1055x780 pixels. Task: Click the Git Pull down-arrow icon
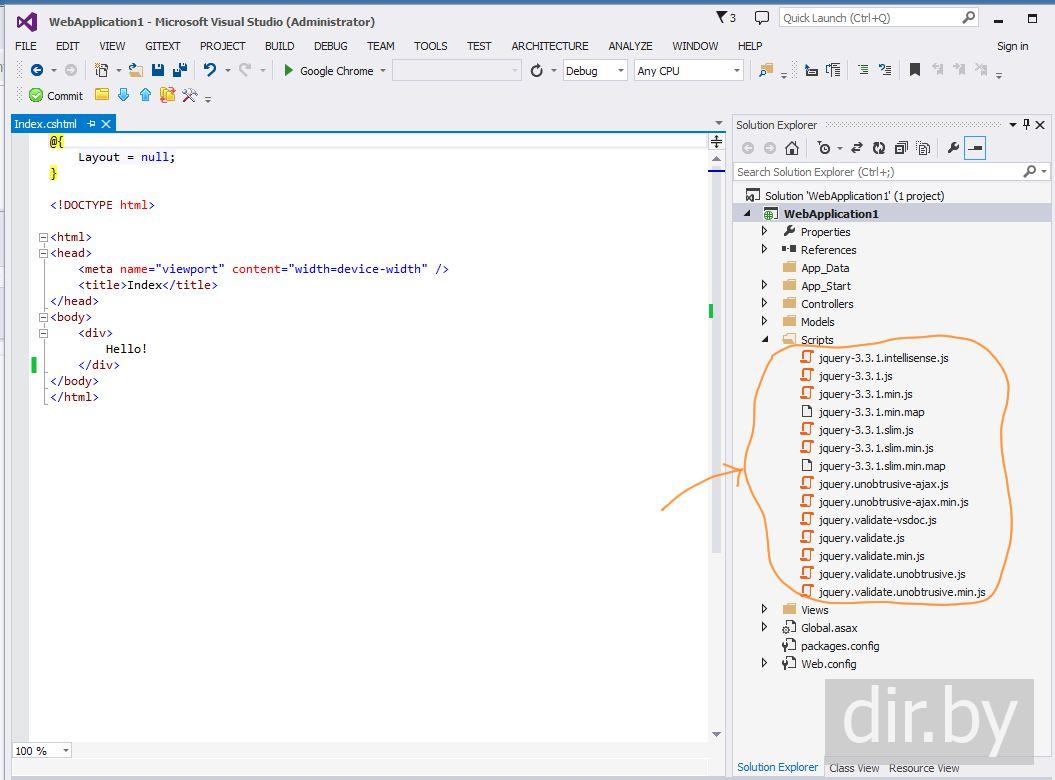[123, 95]
